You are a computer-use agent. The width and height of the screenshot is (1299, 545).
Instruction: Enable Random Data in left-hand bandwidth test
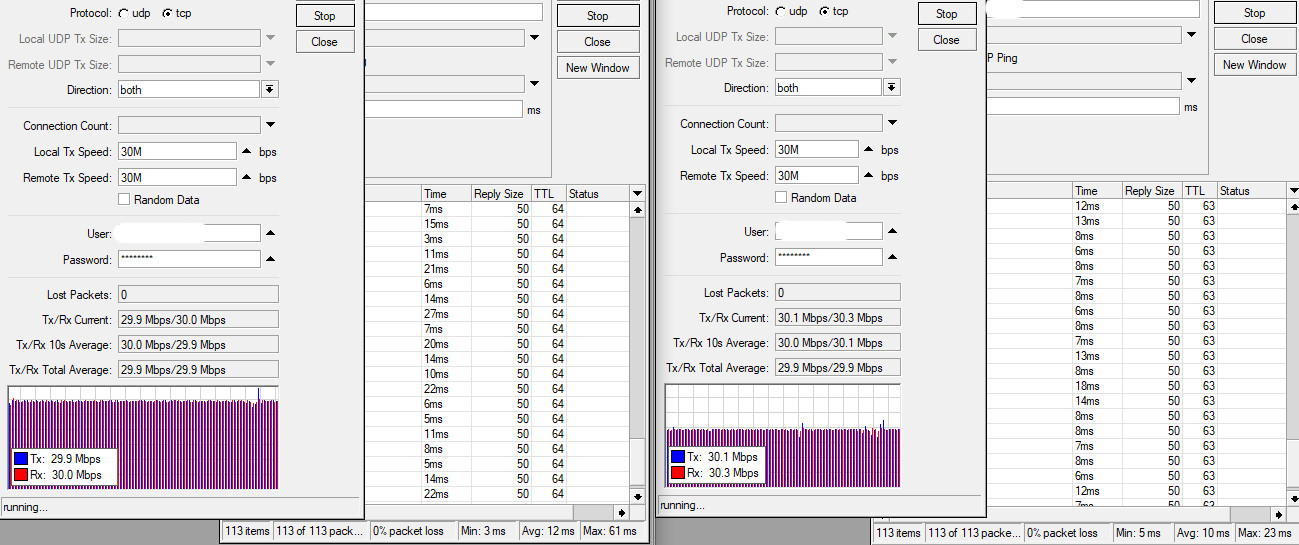pos(124,200)
